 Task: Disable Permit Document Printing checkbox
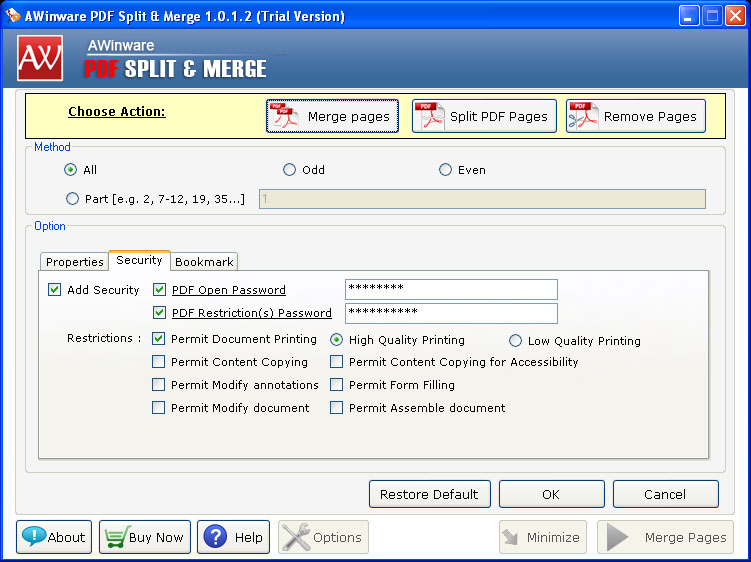click(159, 338)
